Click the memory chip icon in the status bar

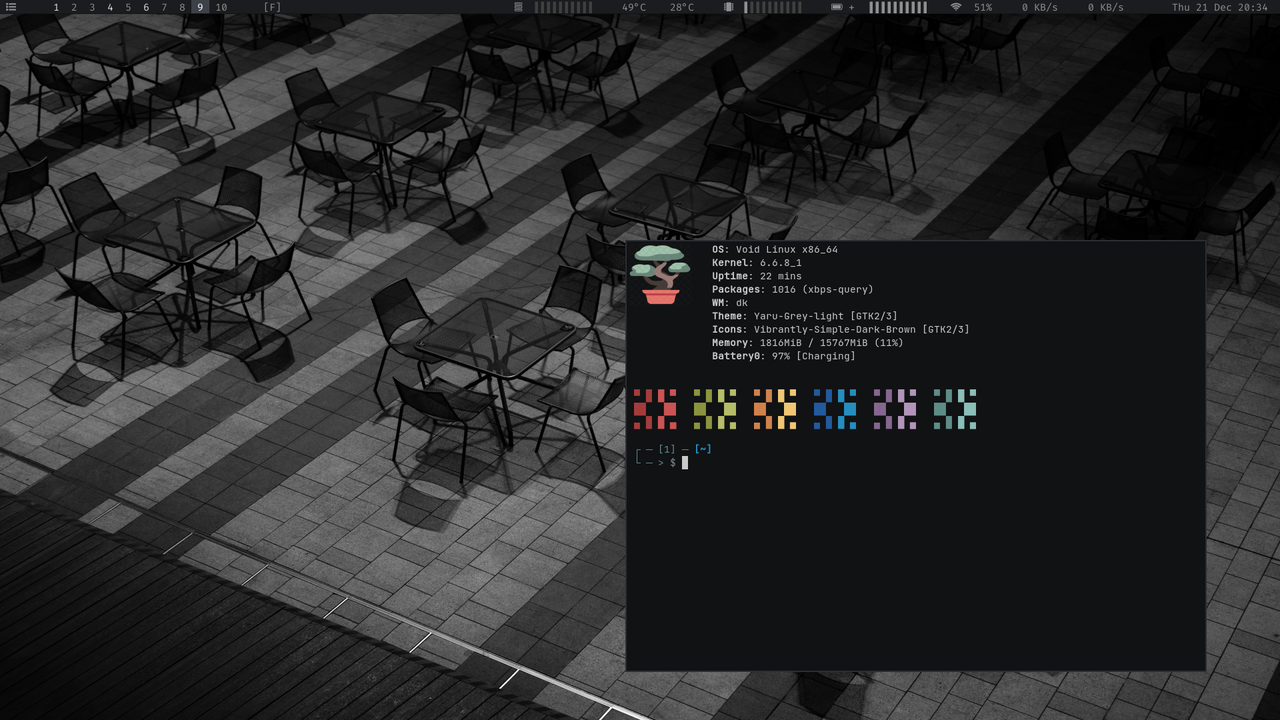click(728, 7)
